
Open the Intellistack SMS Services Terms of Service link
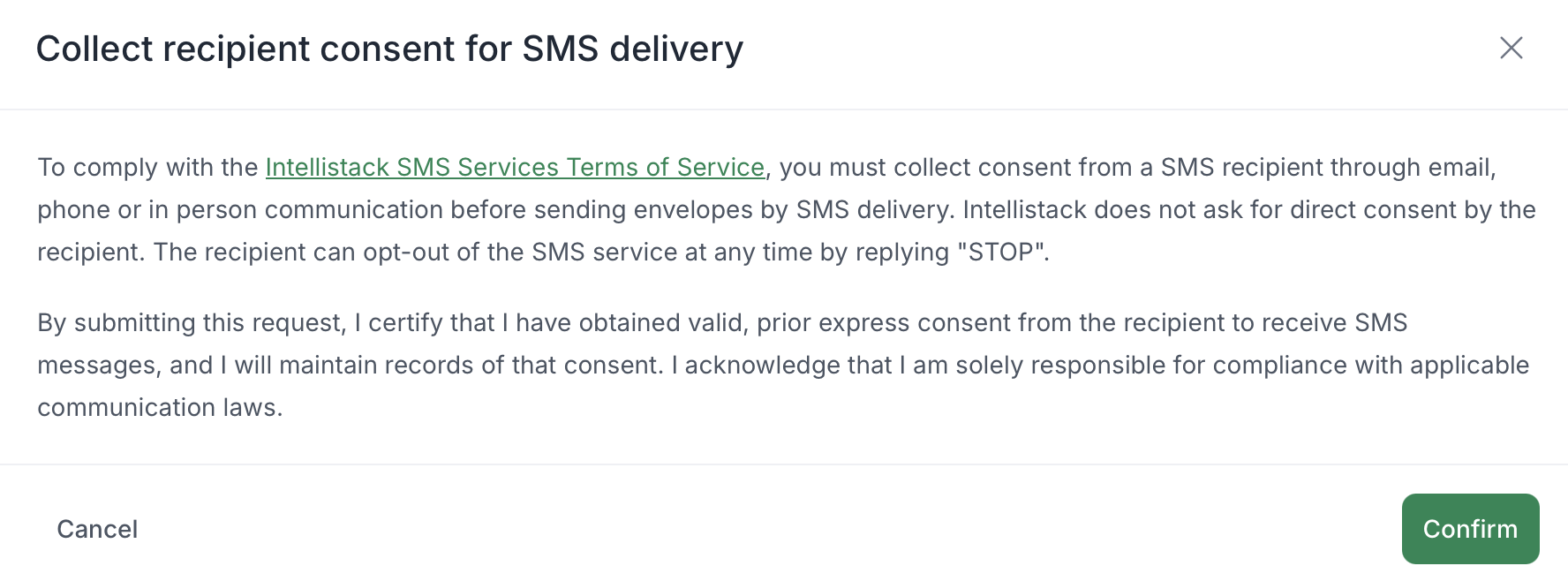coord(515,167)
